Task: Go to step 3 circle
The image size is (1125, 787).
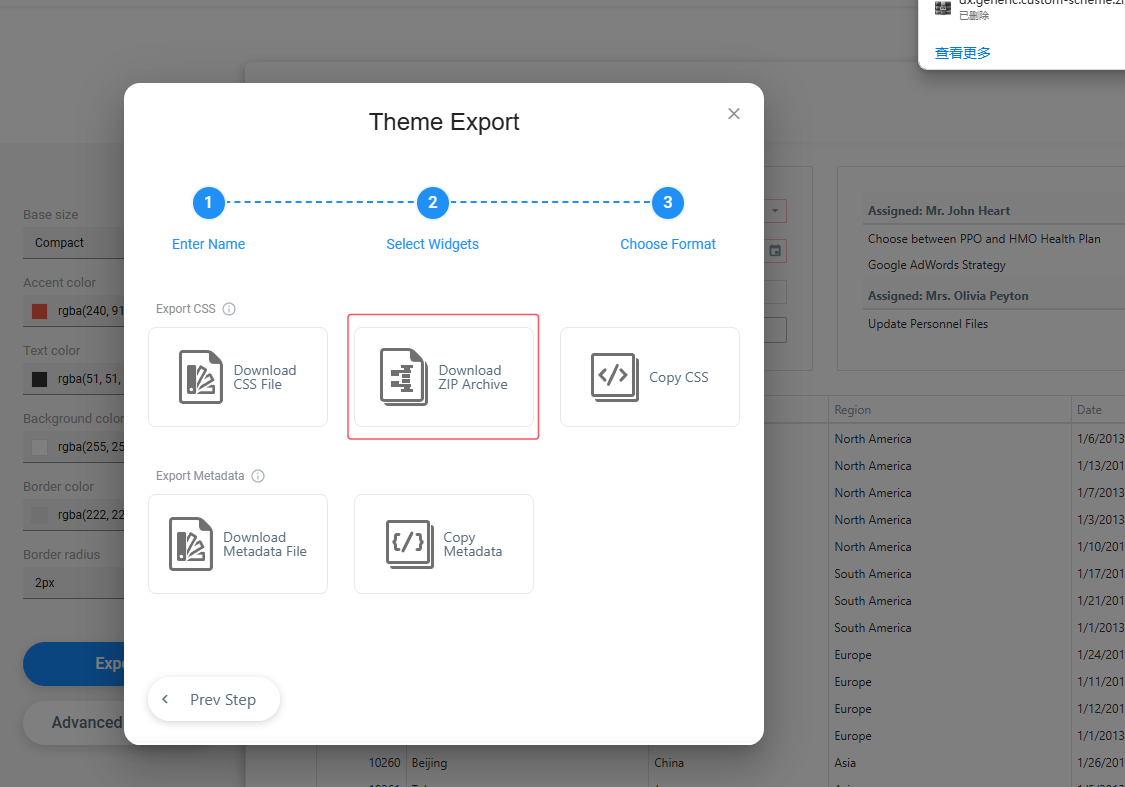Action: coord(668,203)
